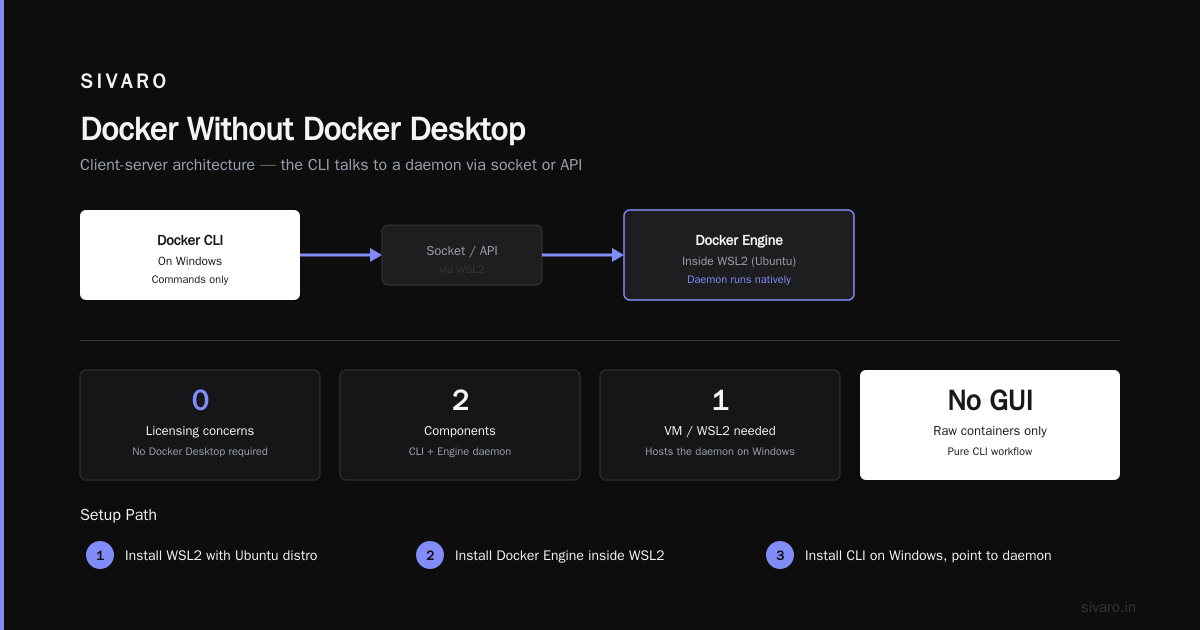This screenshot has height=630, width=1200.
Task: Click the 'Commands only' caption
Action: click(x=190, y=279)
